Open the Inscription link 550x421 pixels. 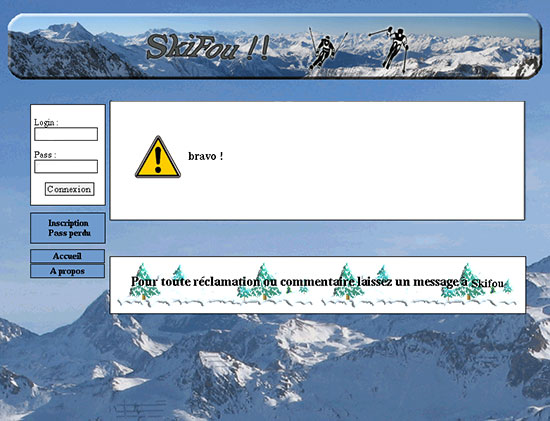pos(68,223)
